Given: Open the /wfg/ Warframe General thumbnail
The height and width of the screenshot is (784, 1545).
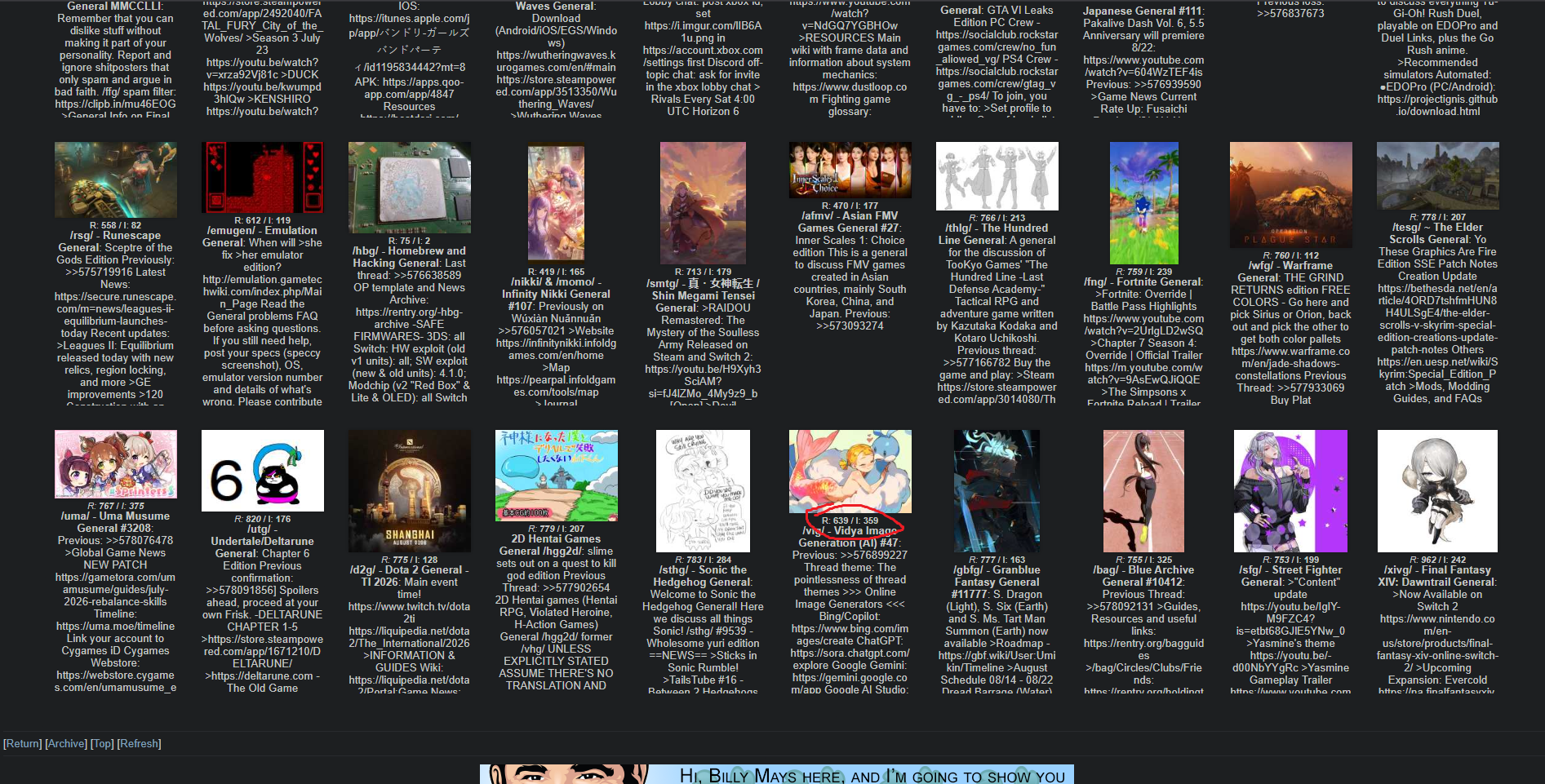Looking at the screenshot, I should tap(1291, 194).
